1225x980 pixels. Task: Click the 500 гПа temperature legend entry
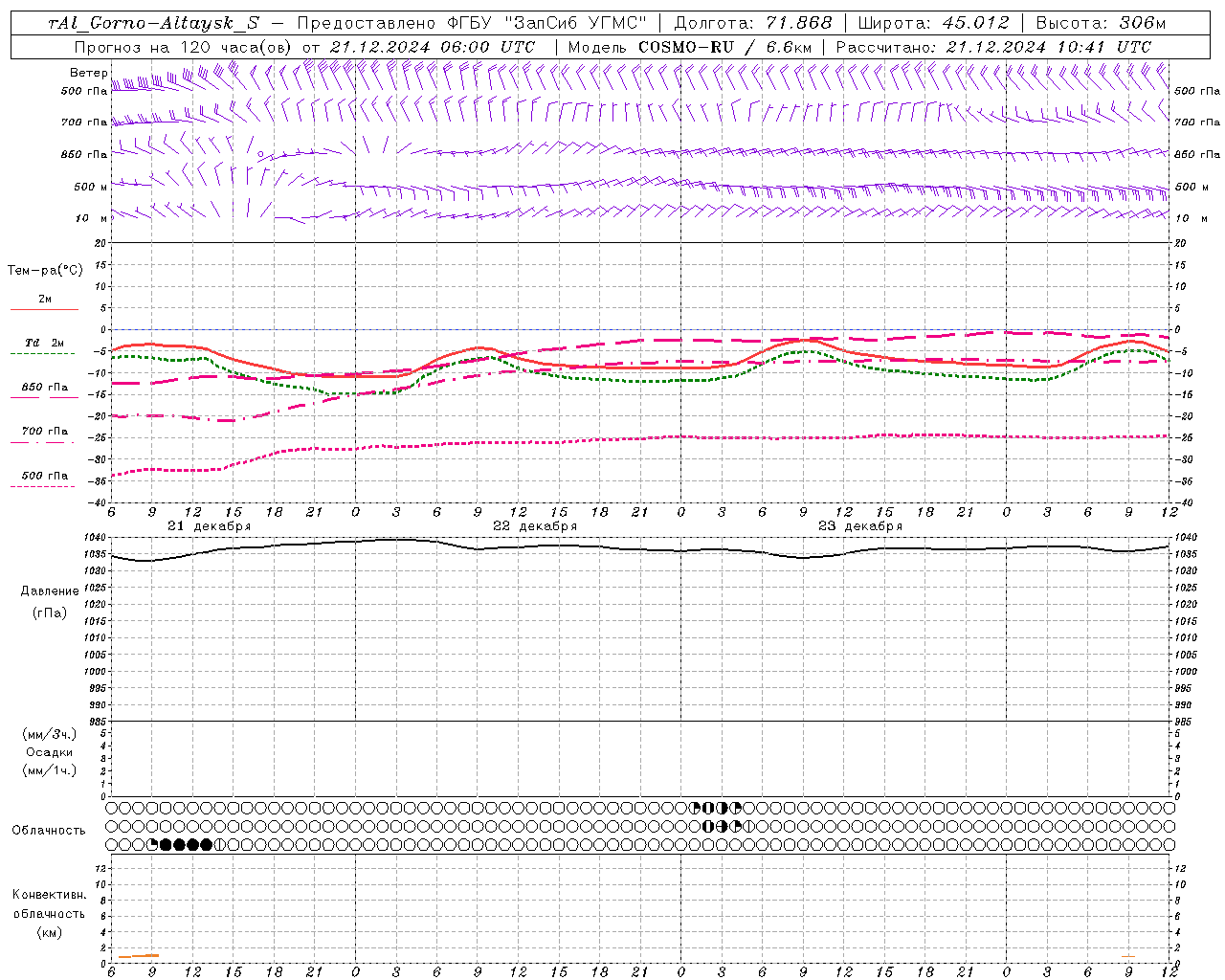coord(45,476)
